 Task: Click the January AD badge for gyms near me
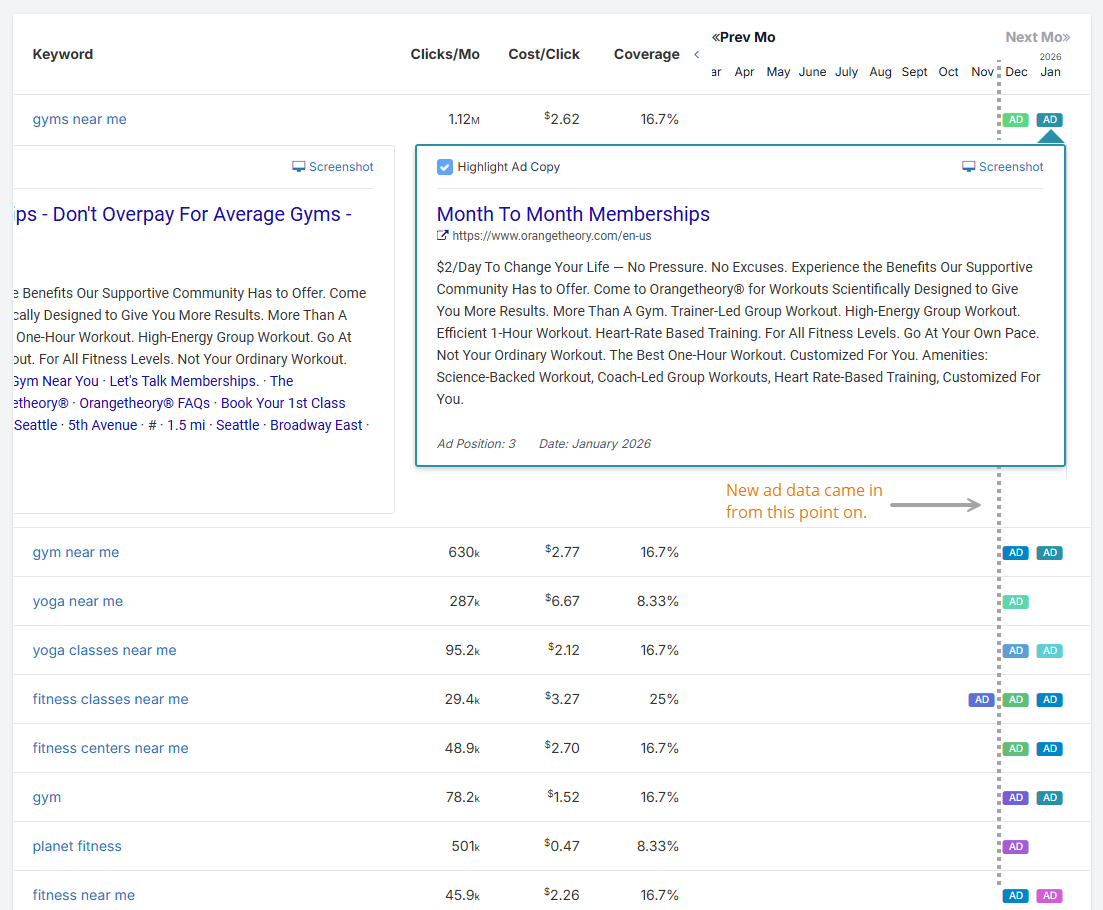[x=1049, y=120]
